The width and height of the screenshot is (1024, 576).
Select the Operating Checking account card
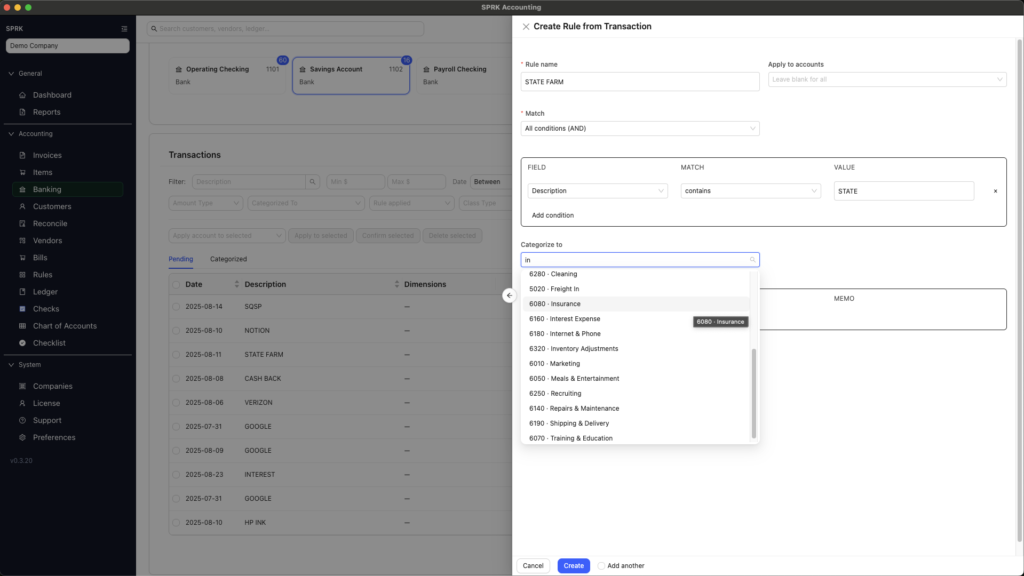(227, 76)
